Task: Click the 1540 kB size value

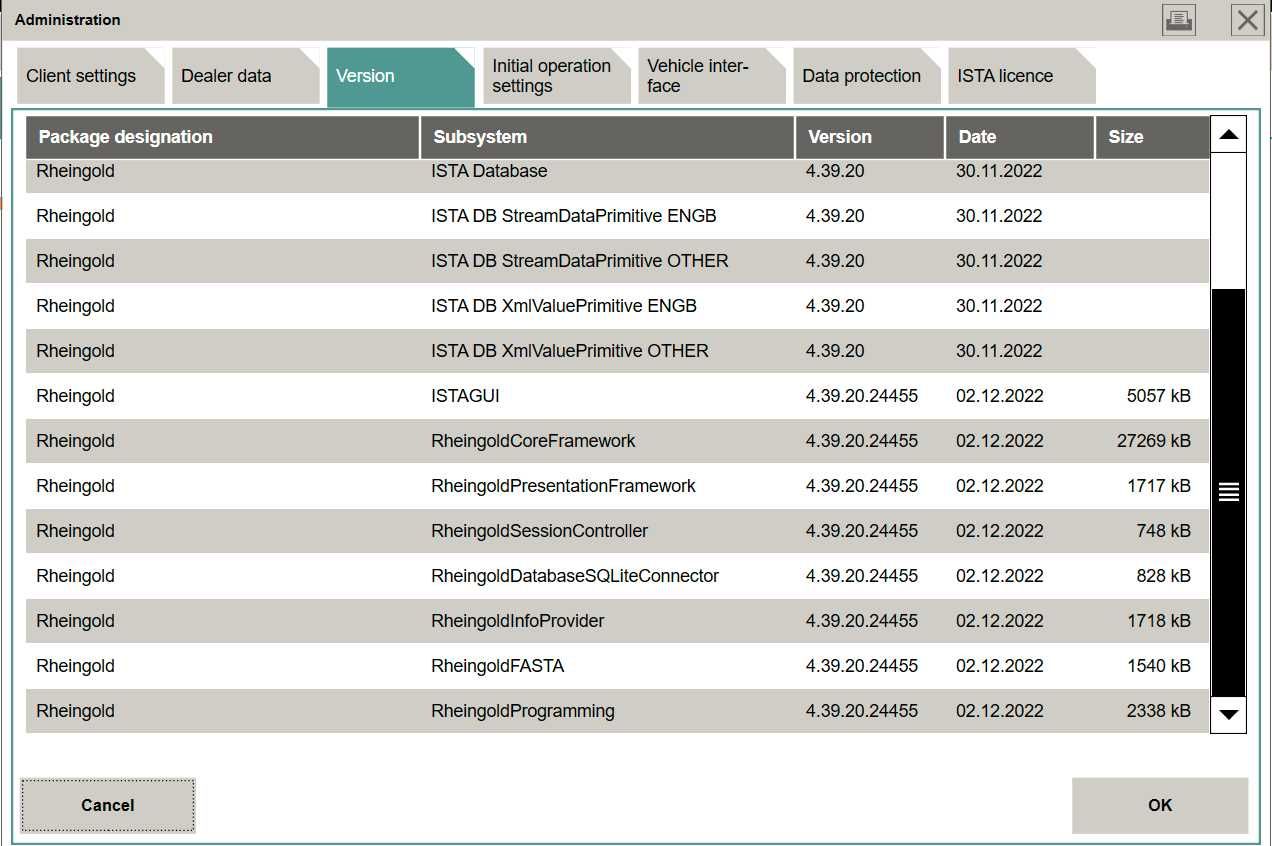Action: (x=1158, y=666)
